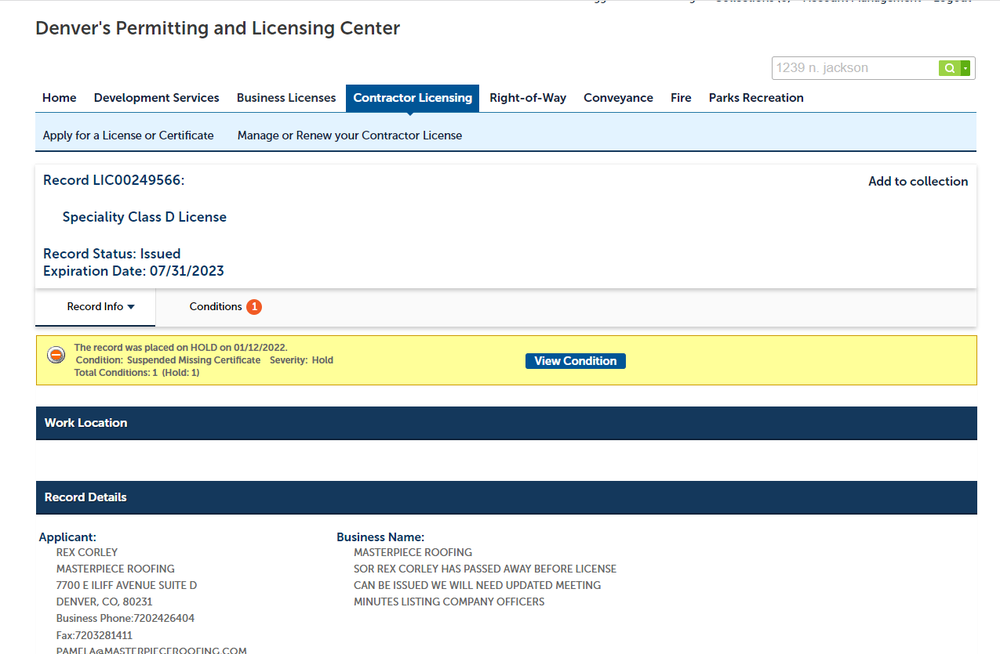Click the Conditions count badge
Image resolution: width=1000 pixels, height=654 pixels.
point(254,307)
